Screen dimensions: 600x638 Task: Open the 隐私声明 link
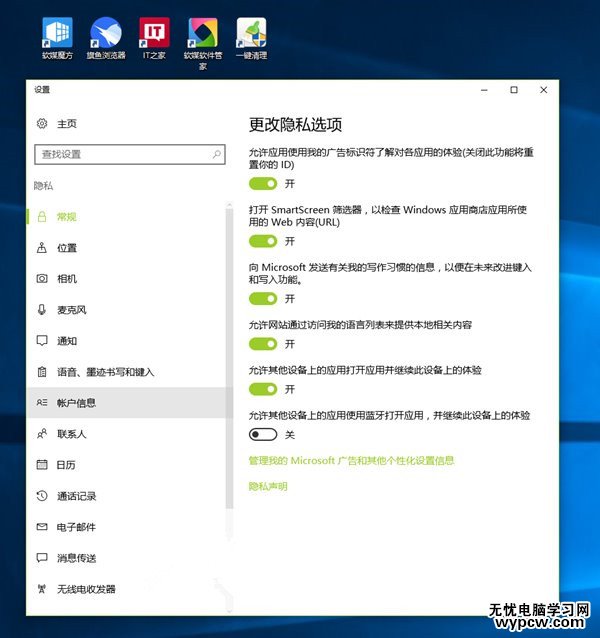click(x=268, y=486)
